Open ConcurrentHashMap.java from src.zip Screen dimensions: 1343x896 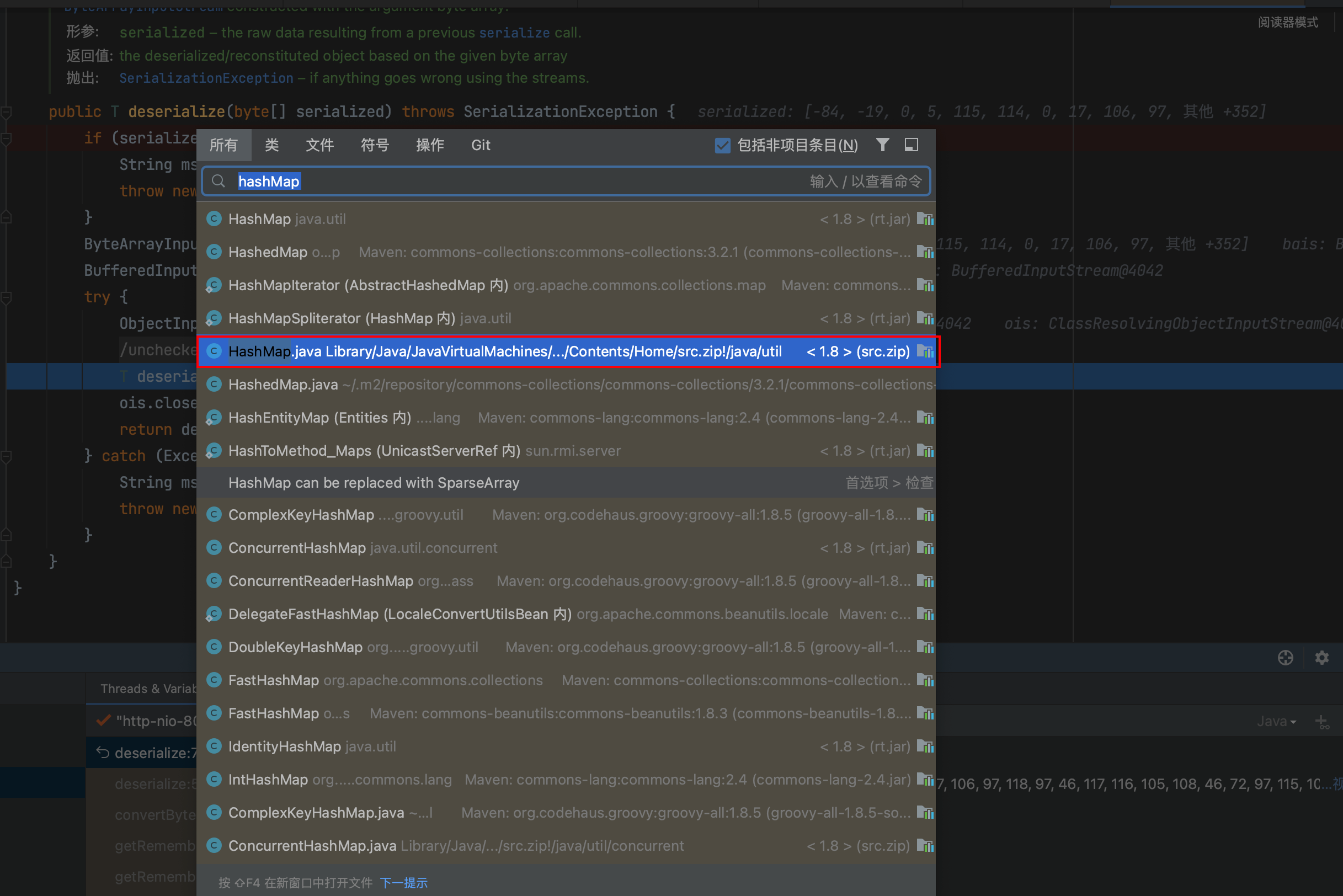(566, 846)
